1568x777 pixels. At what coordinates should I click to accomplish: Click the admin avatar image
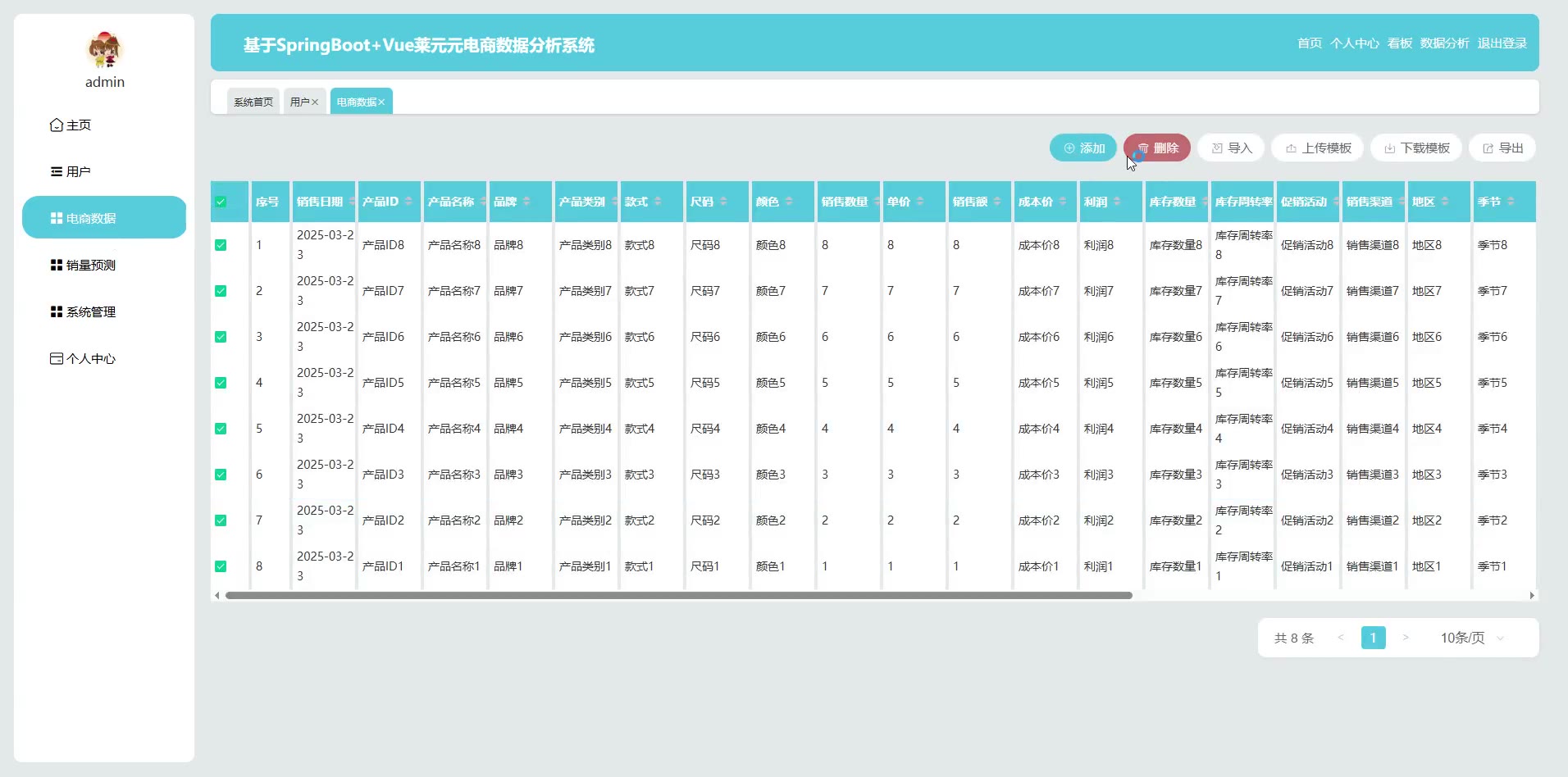(x=104, y=49)
